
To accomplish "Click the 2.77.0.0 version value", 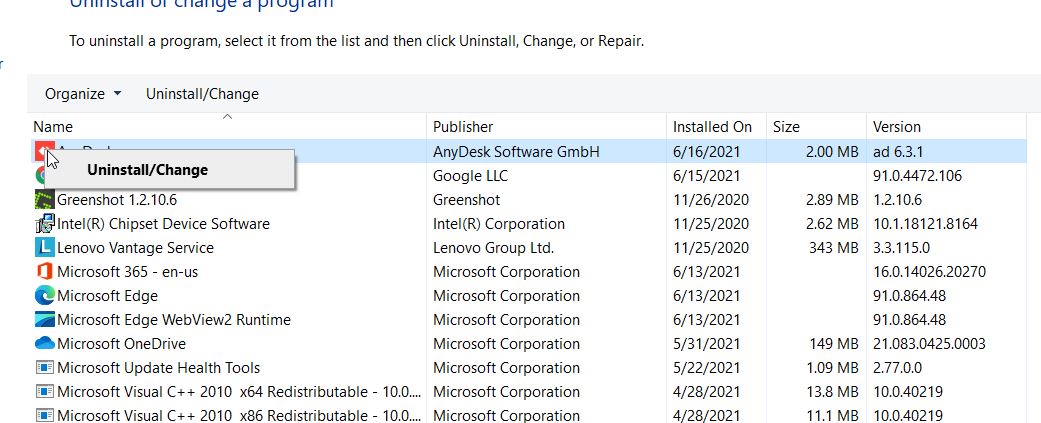I will 898,367.
